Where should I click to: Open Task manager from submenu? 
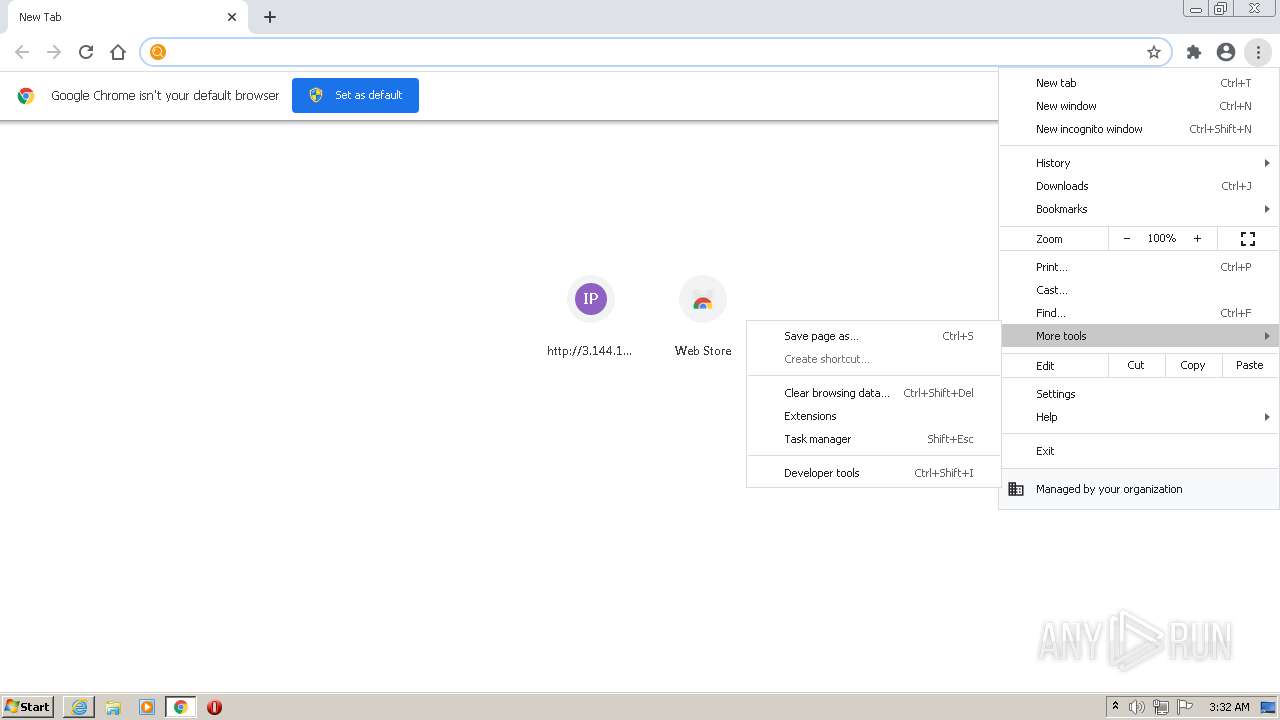click(x=873, y=439)
